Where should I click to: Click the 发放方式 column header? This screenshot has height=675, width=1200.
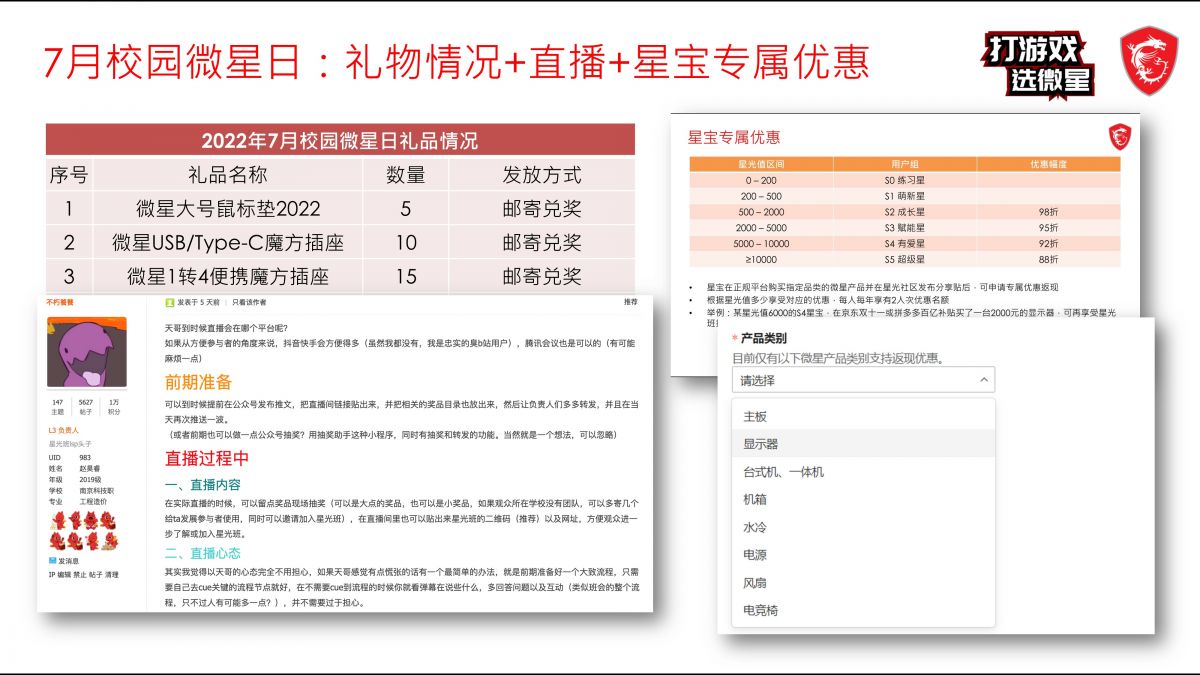(x=542, y=174)
